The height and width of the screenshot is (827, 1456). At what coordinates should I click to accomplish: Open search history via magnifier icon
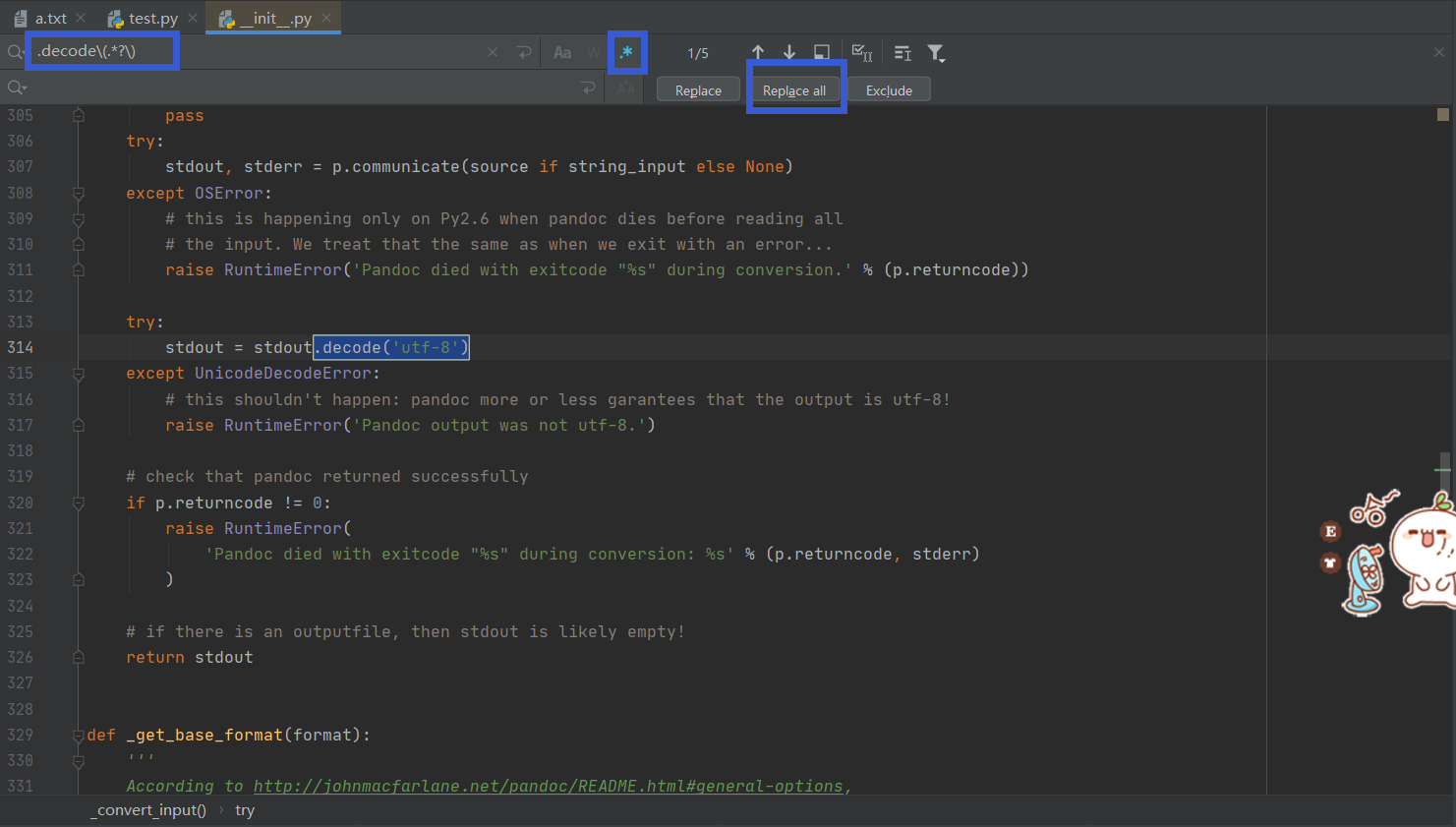15,52
